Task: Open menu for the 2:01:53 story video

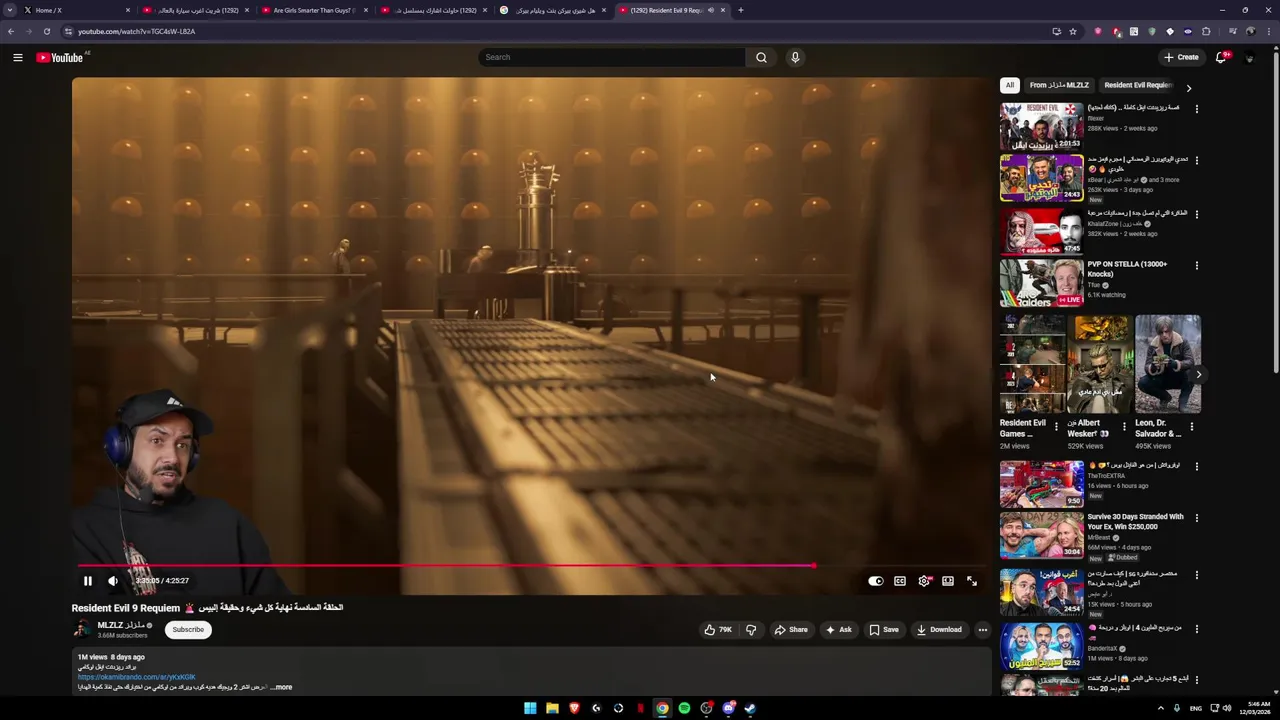Action: pyautogui.click(x=1196, y=108)
